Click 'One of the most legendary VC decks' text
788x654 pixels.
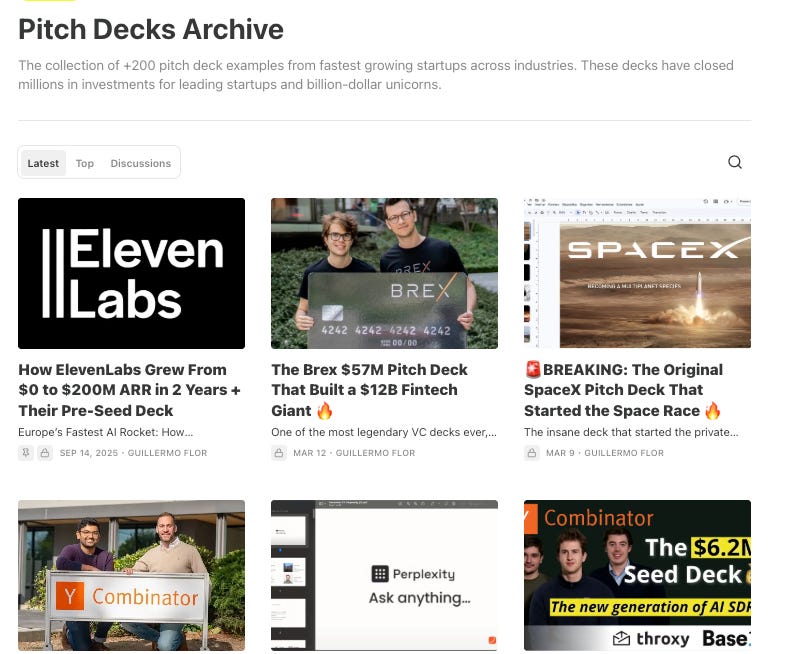tap(384, 432)
